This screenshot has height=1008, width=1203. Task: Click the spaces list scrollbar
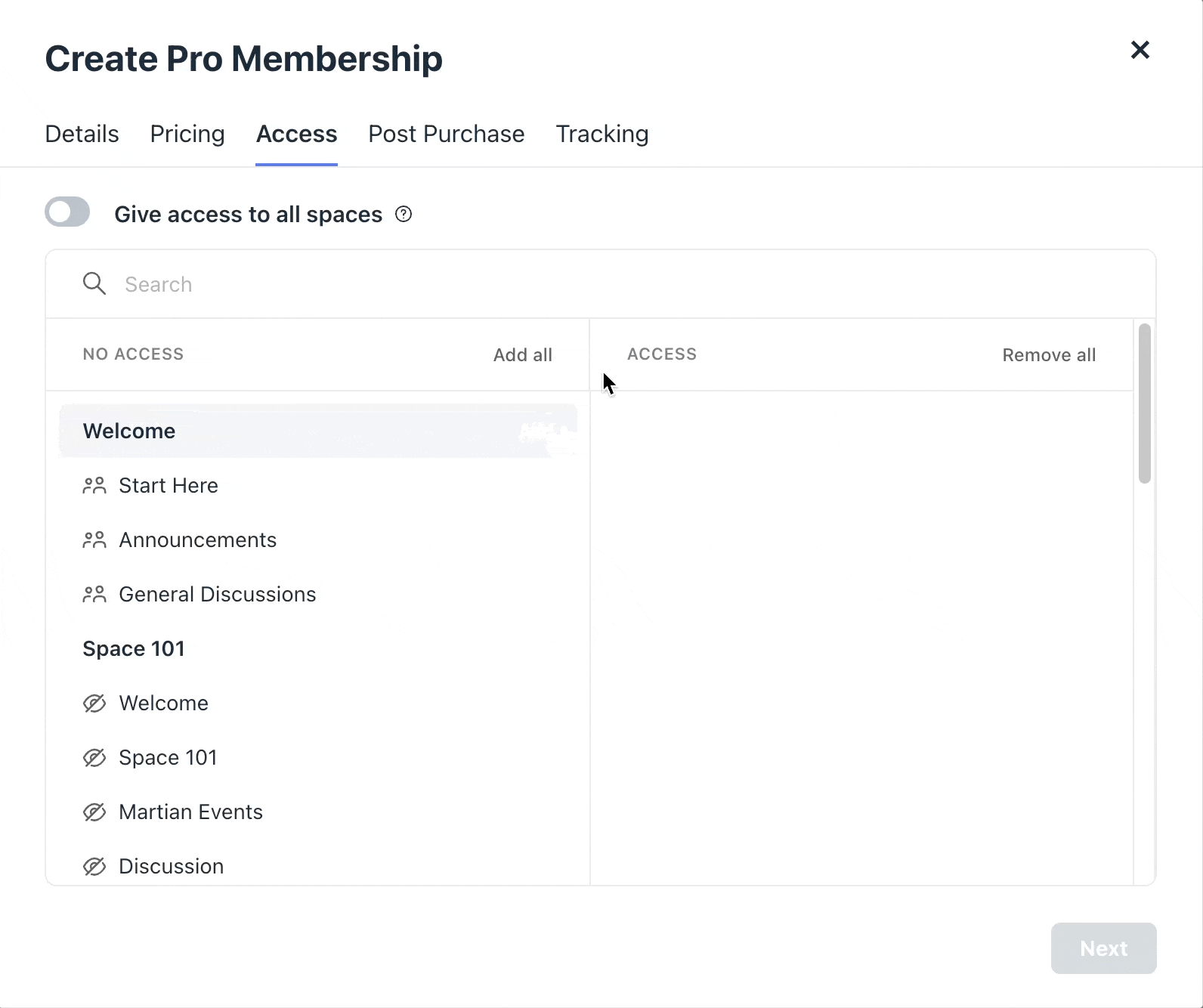point(1144,404)
